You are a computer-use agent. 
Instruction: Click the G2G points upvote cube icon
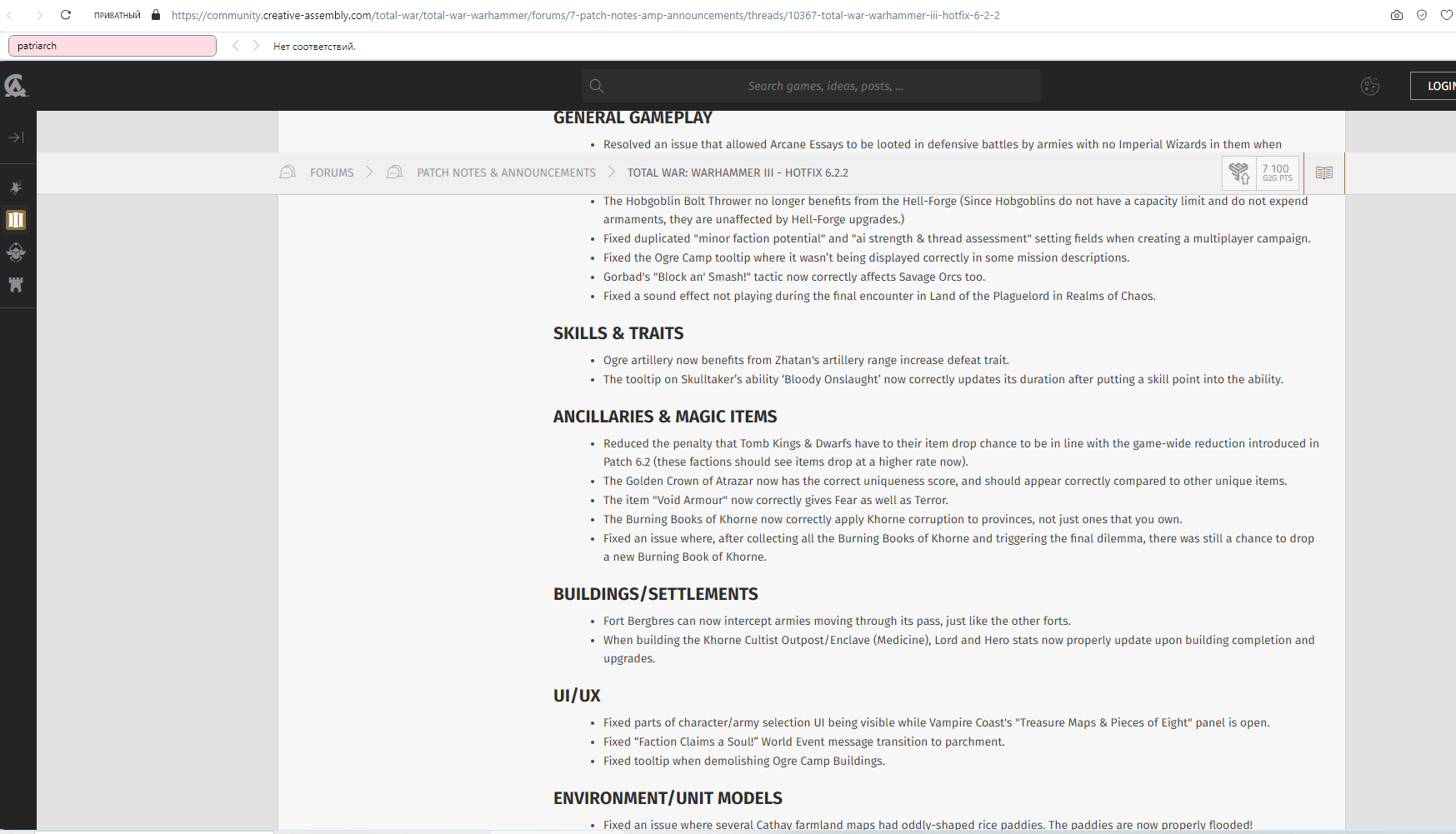pos(1239,172)
